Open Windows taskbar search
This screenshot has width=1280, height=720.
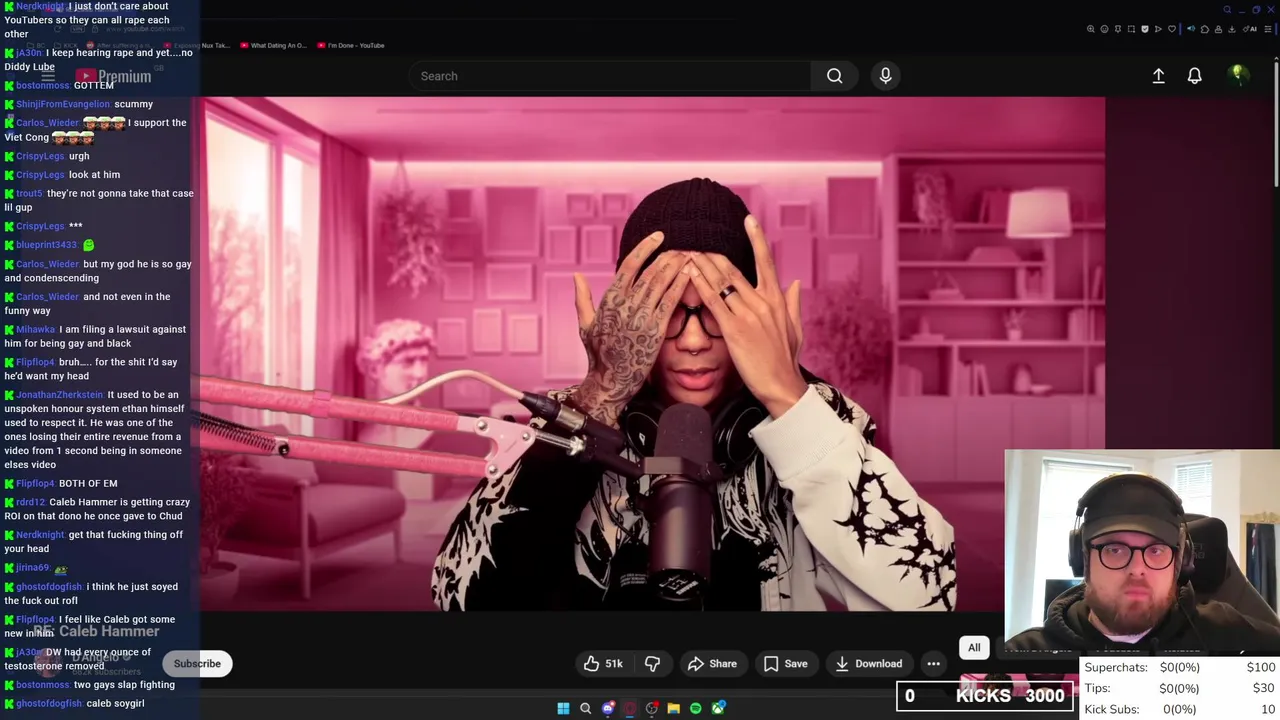click(585, 708)
